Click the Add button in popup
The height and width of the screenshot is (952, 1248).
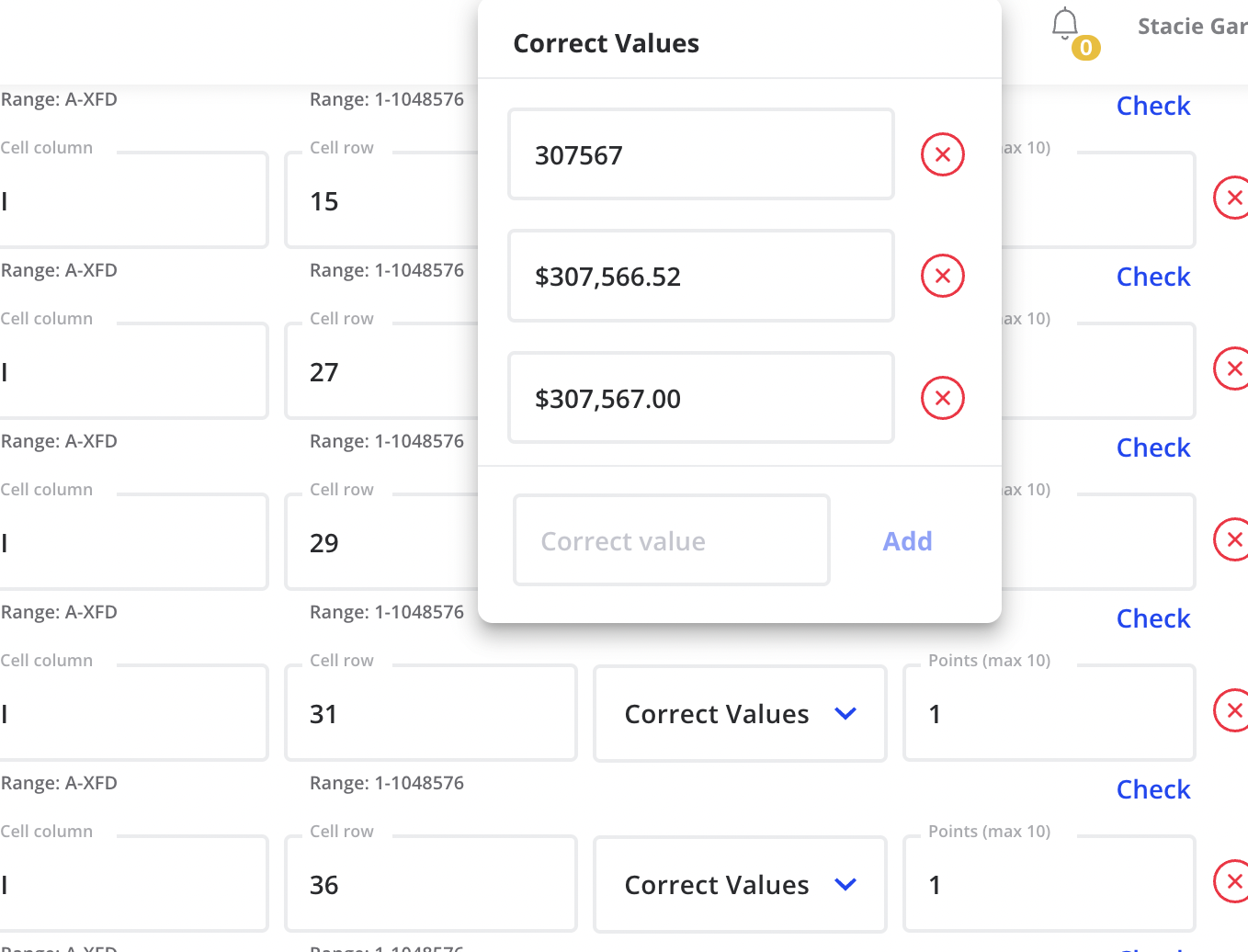907,541
